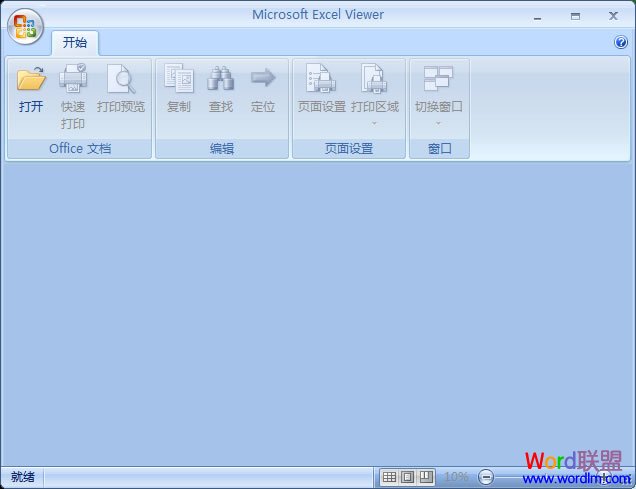Image resolution: width=636 pixels, height=489 pixels.
Task: Expand the 切换窗口 dropdown arrow
Action: [x=438, y=123]
